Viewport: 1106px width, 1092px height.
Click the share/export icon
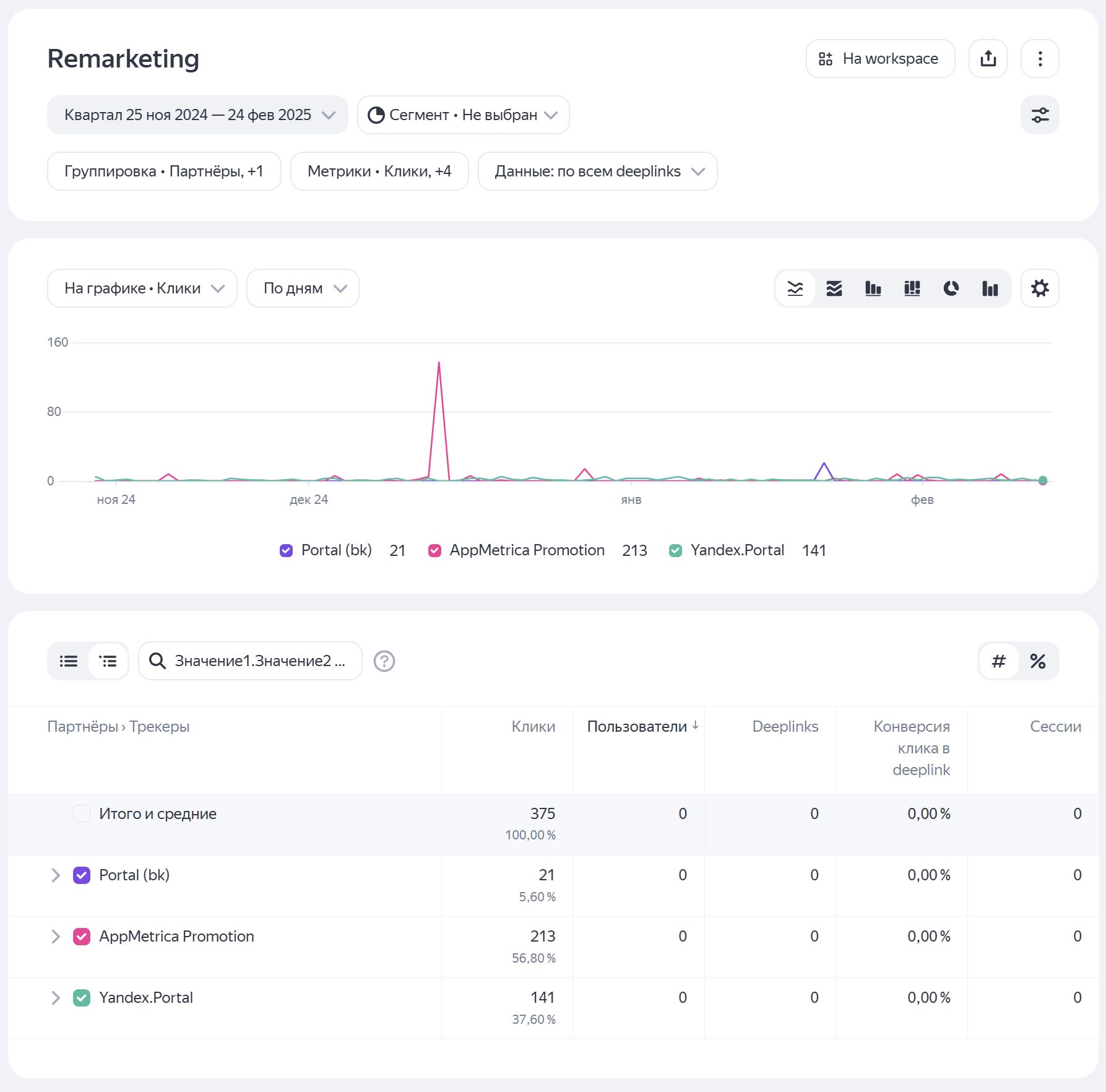(x=988, y=59)
